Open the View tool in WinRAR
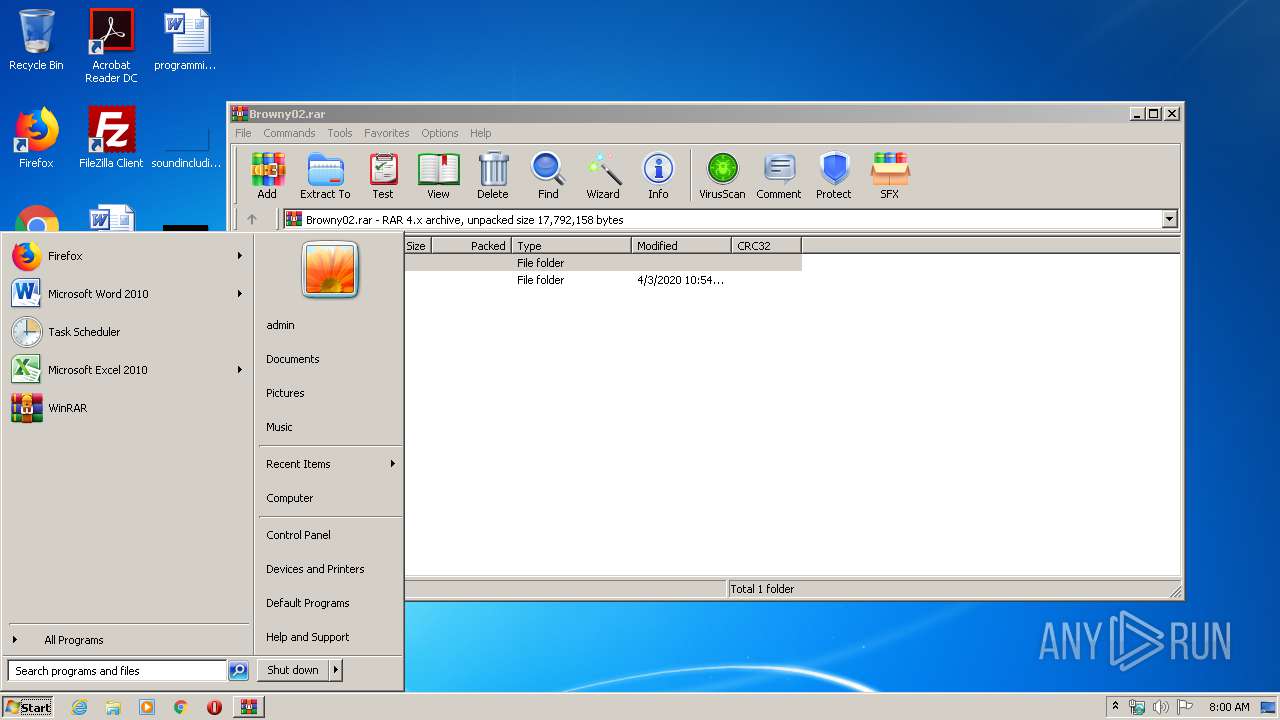The image size is (1280, 720). click(x=438, y=176)
